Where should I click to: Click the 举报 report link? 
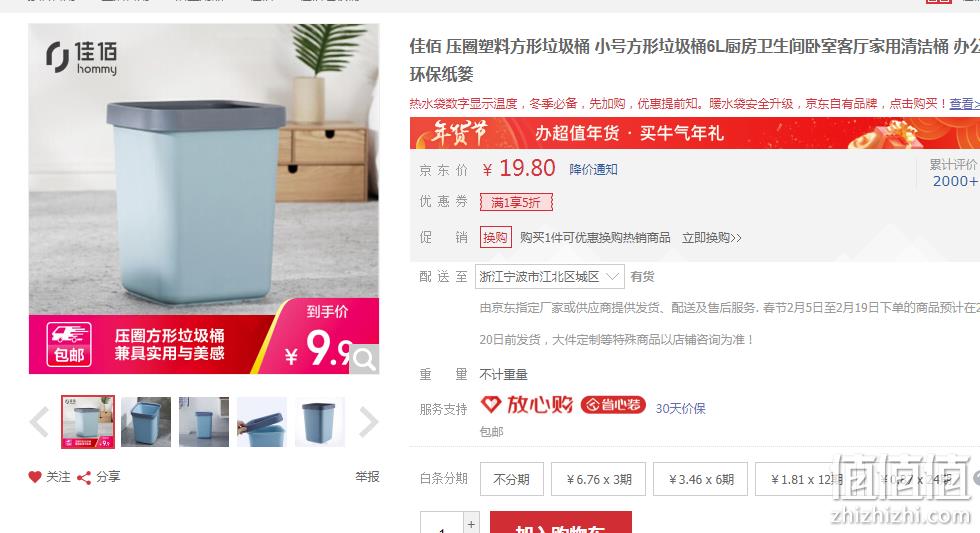point(368,477)
